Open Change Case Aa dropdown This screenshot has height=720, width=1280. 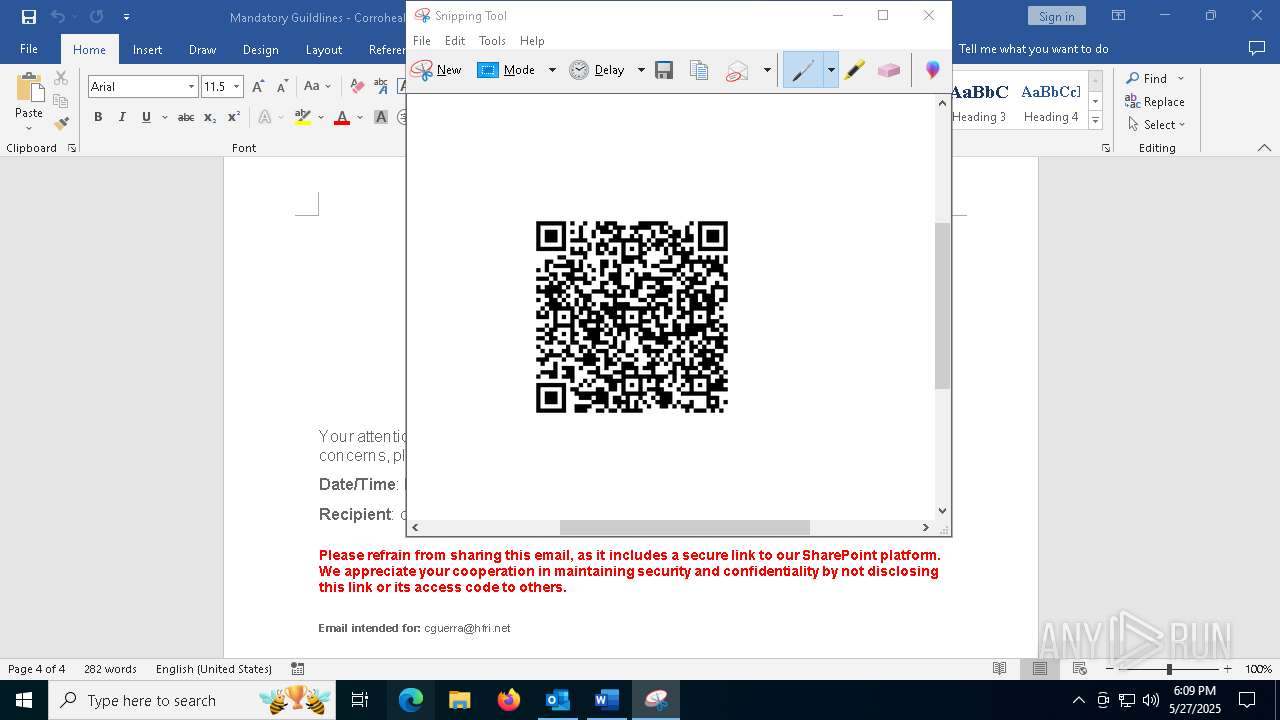[x=318, y=87]
